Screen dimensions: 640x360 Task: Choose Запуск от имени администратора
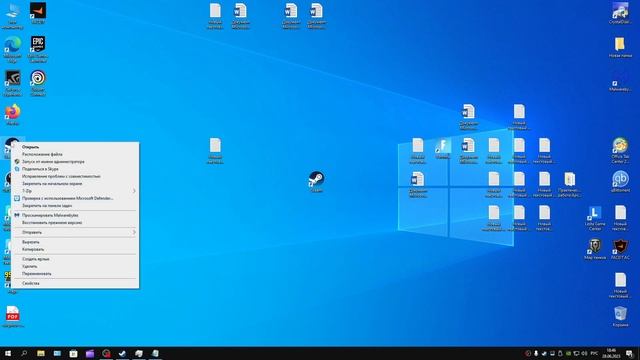coord(75,162)
